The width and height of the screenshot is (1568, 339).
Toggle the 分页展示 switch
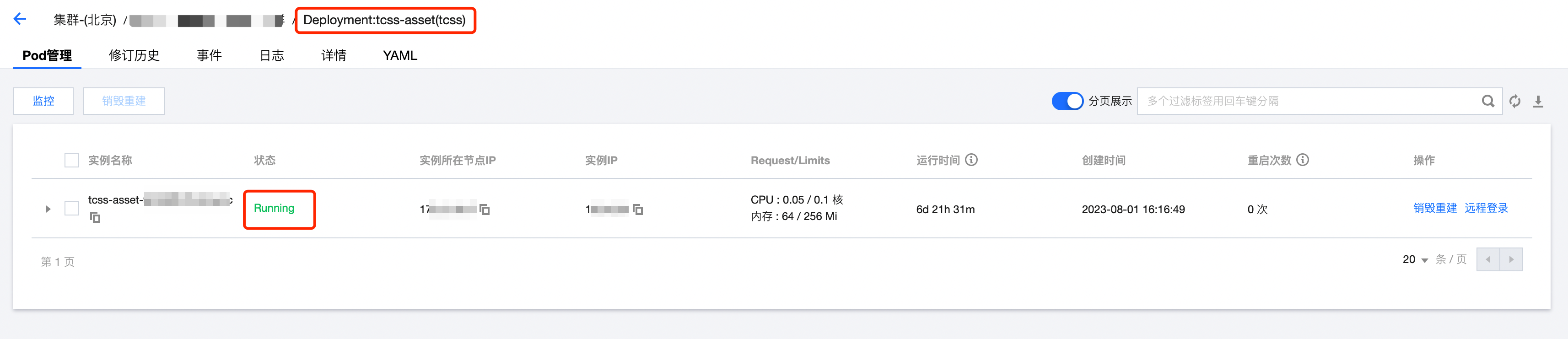pos(1067,101)
